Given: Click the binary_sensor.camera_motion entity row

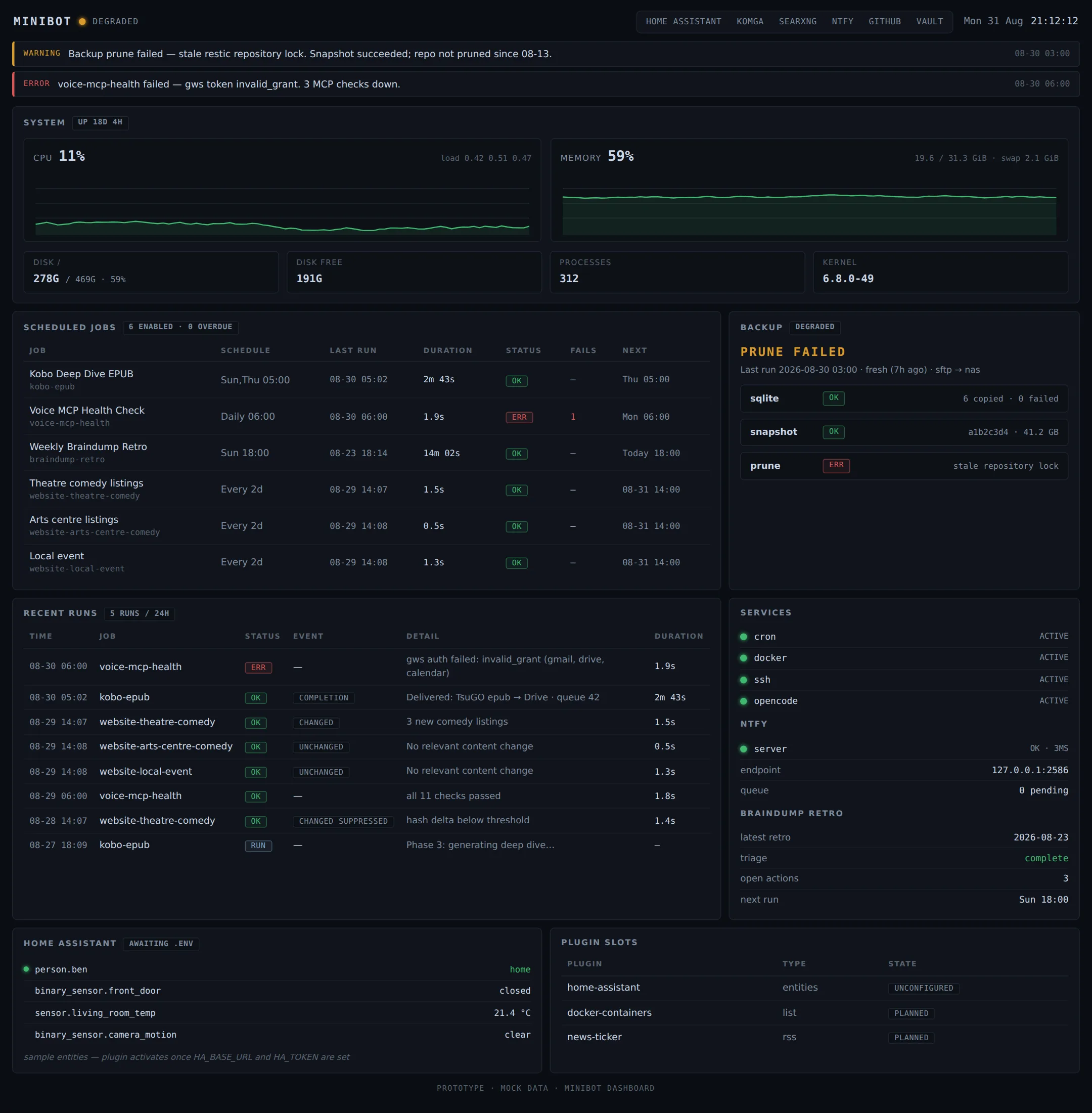Looking at the screenshot, I should [x=278, y=1035].
